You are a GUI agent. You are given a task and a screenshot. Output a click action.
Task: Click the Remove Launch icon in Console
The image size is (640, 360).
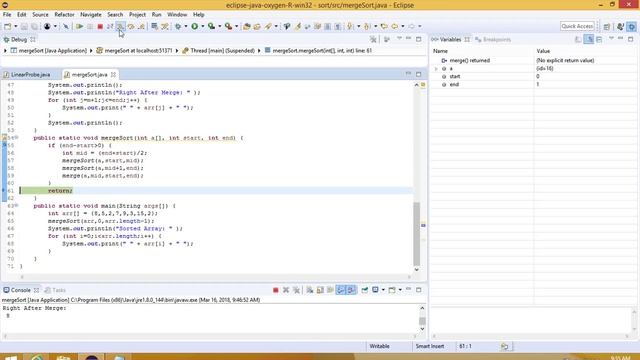286,290
